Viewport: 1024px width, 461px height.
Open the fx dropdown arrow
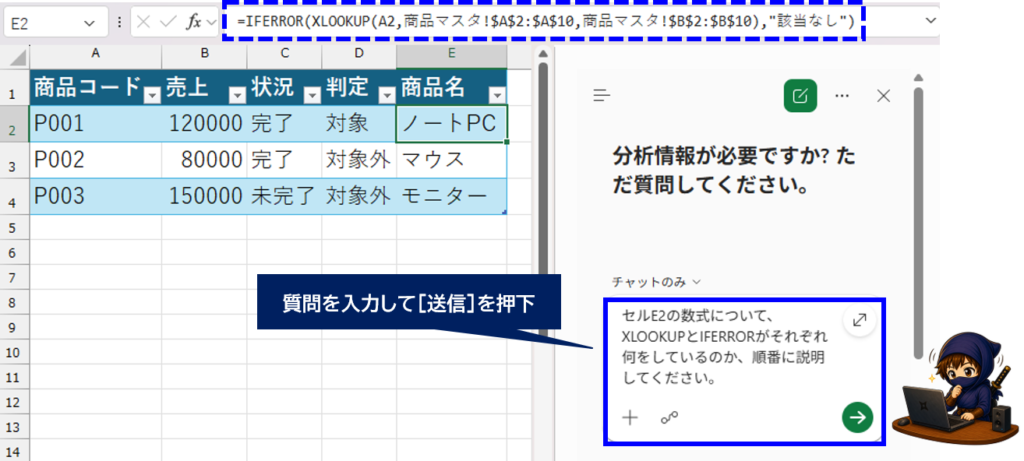point(211,22)
